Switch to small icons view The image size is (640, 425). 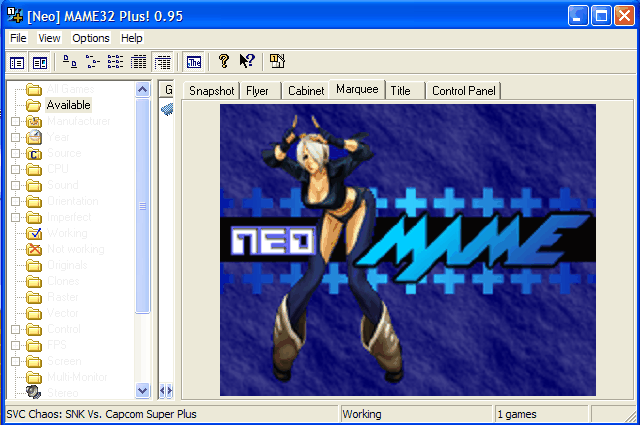click(93, 62)
